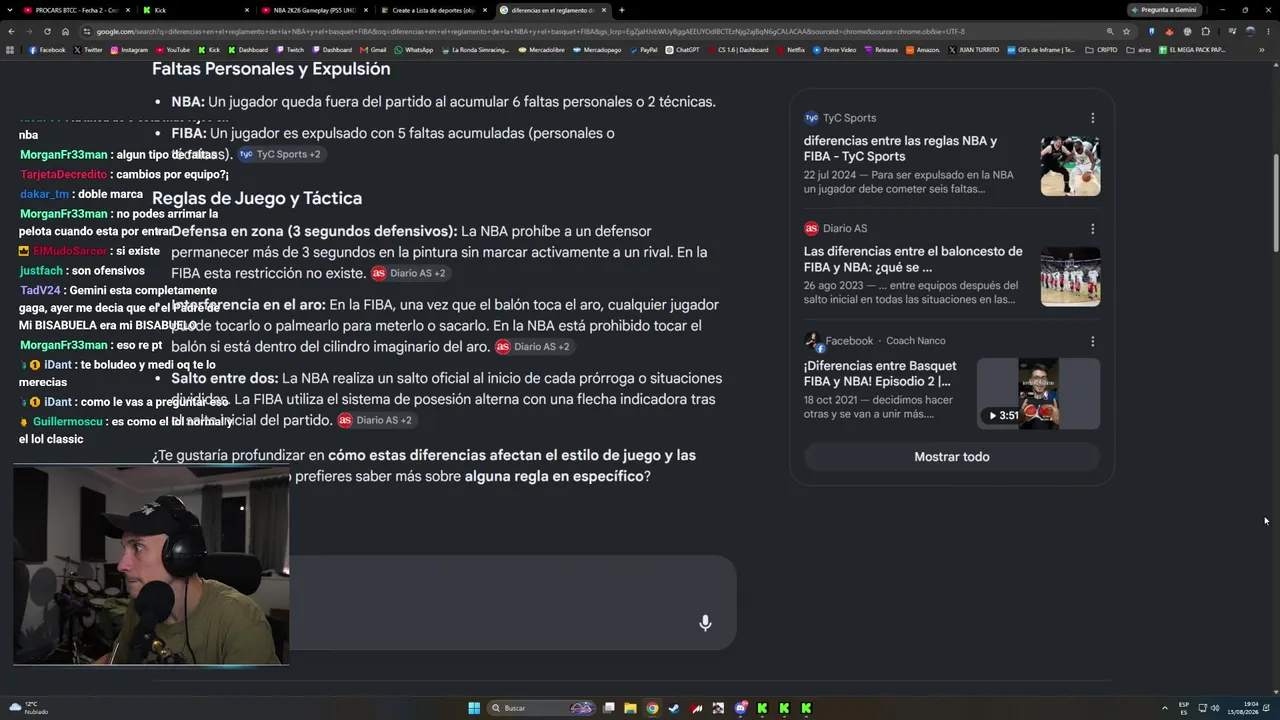The height and width of the screenshot is (720, 1280).
Task: Switch to the NBA 2K26 Gameplay tab
Action: (315, 10)
